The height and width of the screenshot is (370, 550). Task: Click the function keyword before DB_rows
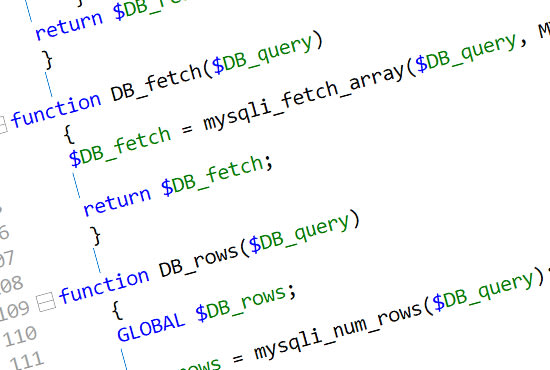[x=104, y=286]
